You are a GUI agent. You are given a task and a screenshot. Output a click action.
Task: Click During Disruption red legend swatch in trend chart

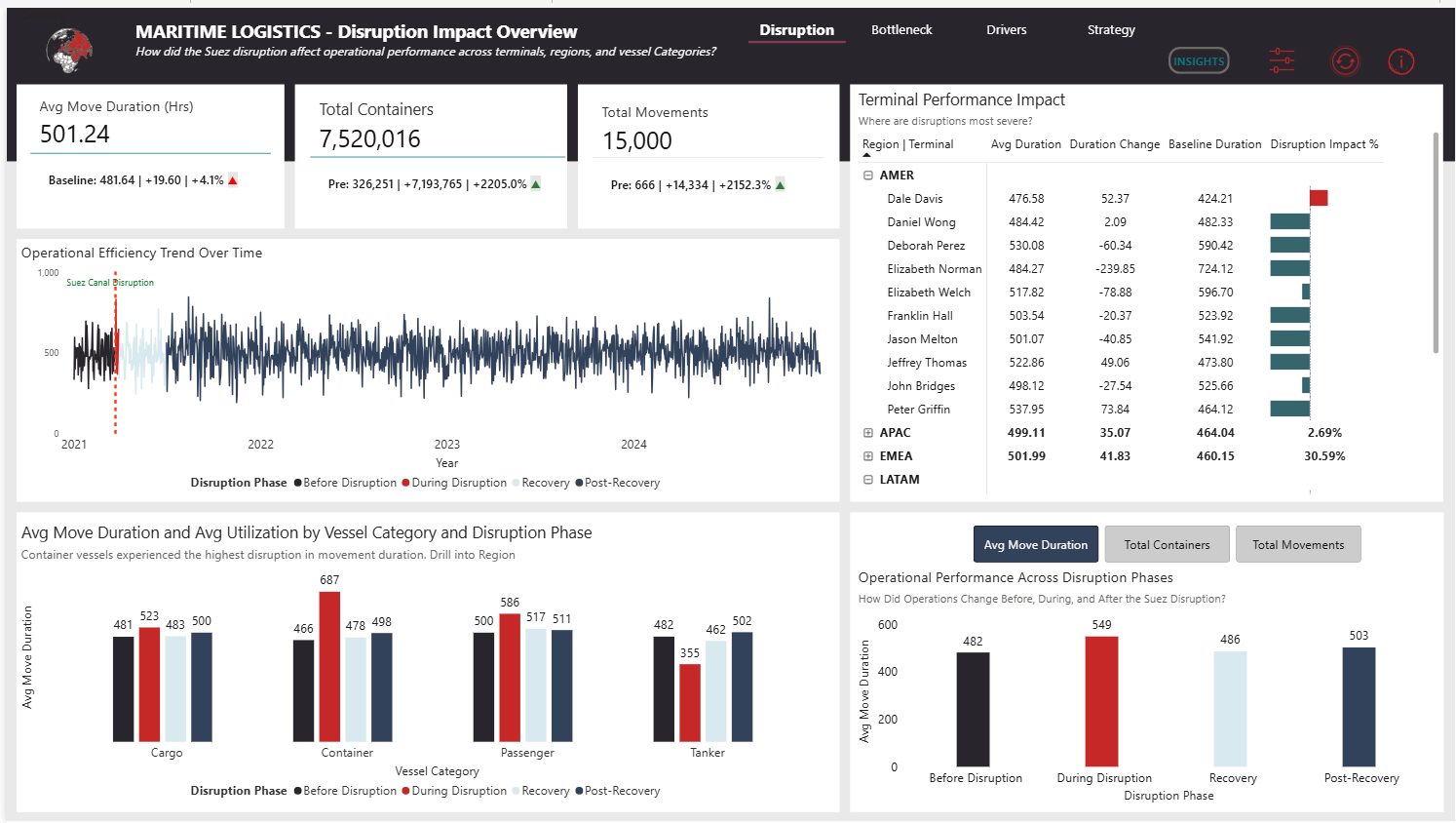point(405,483)
